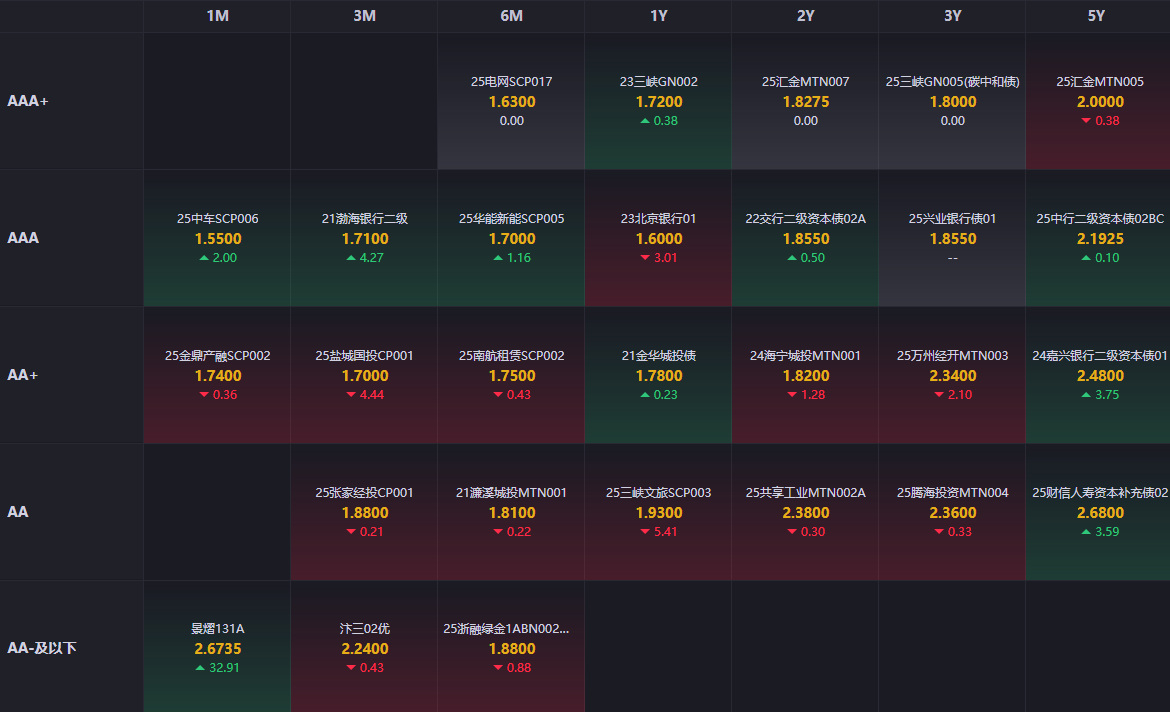Viewport: 1170px width, 712px height.
Task: Click the AA rating row label
Action: tap(18, 512)
